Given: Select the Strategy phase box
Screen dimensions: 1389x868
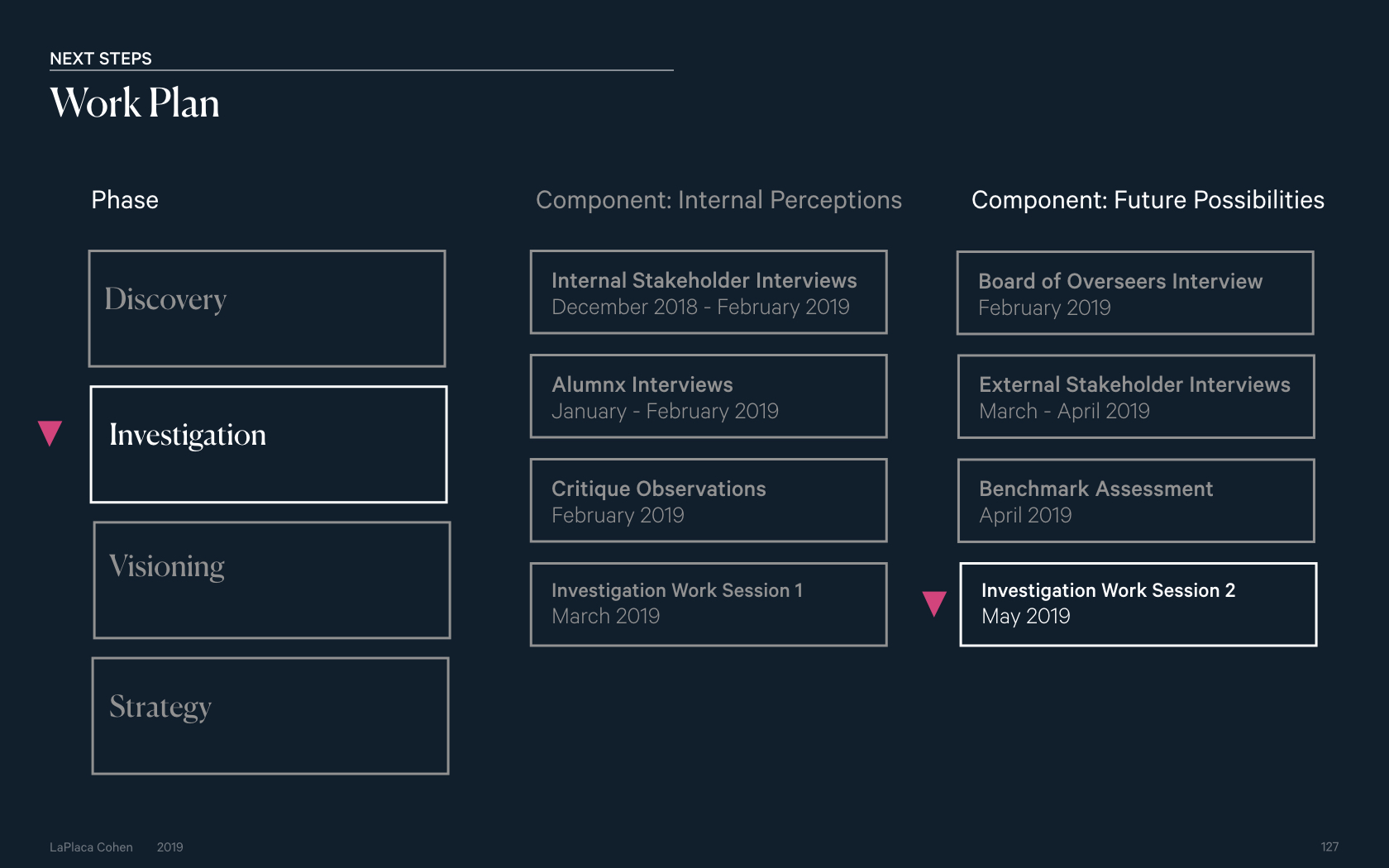Looking at the screenshot, I should (x=270, y=716).
